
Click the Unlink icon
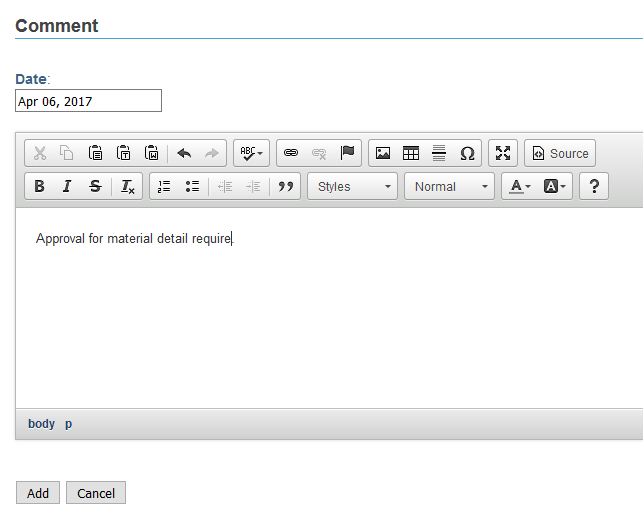(319, 153)
